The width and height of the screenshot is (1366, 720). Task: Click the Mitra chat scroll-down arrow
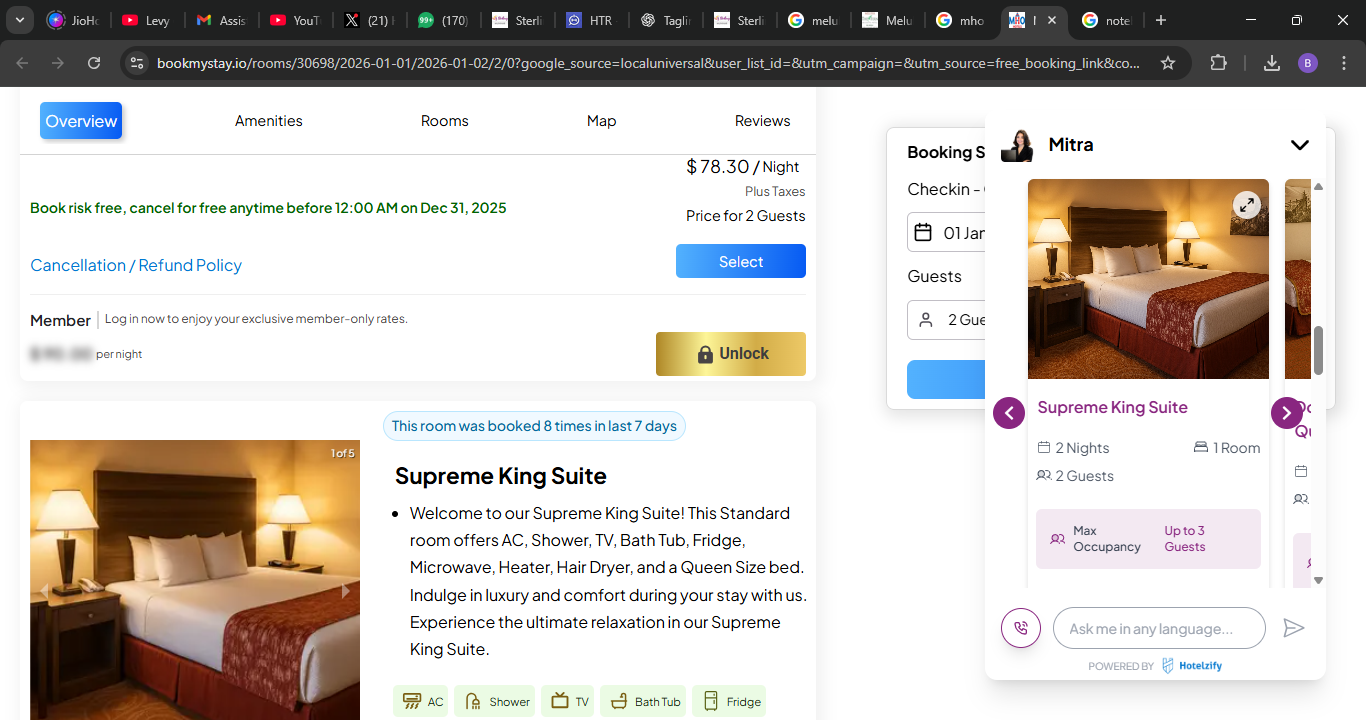tap(1318, 580)
